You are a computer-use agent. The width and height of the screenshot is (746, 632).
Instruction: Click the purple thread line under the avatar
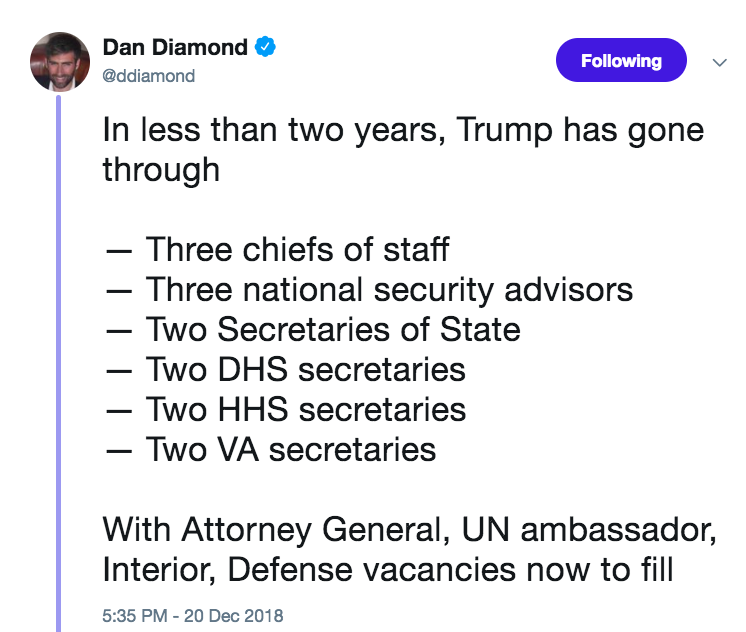pyautogui.click(x=59, y=364)
